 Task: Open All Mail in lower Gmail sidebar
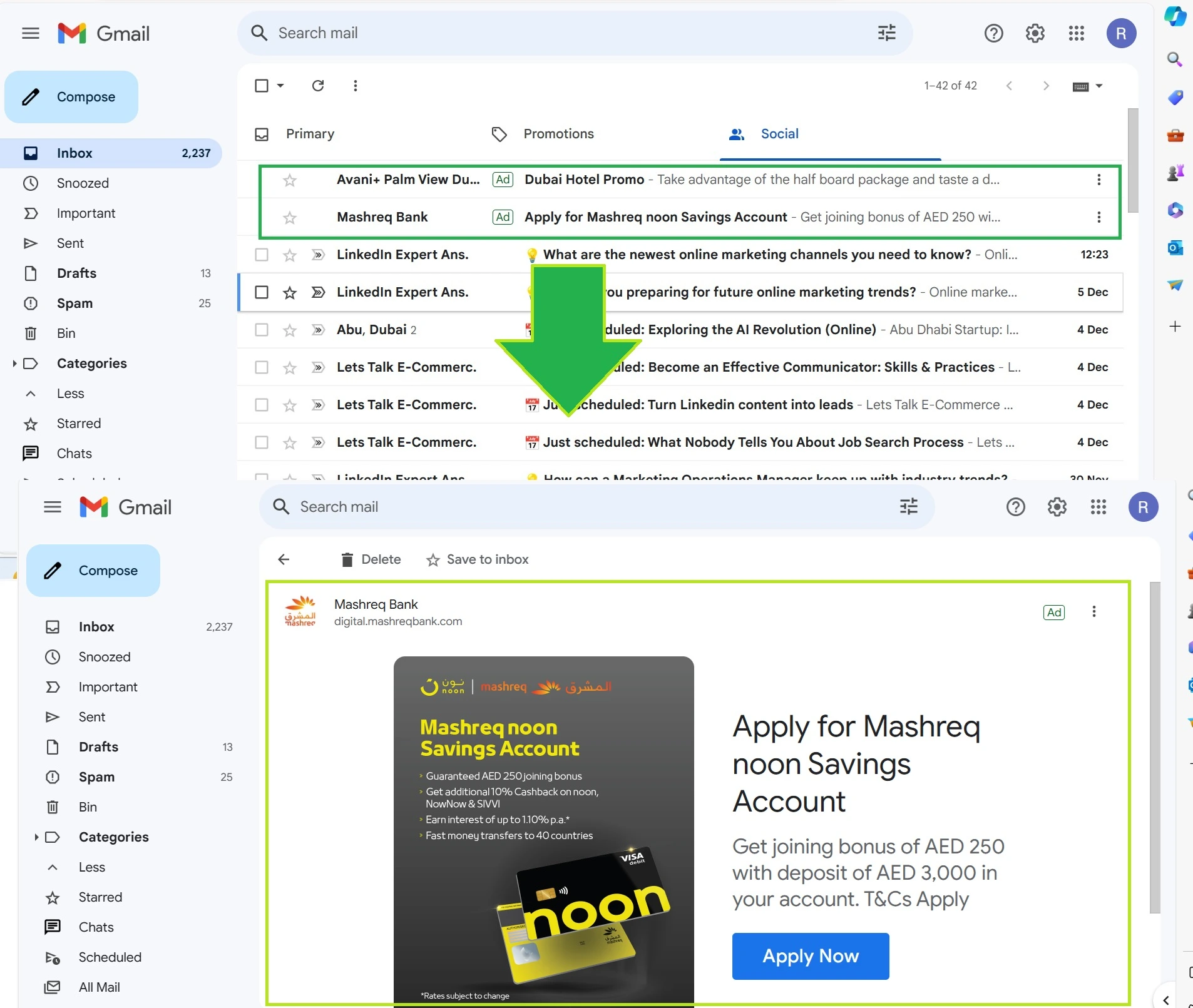(99, 987)
